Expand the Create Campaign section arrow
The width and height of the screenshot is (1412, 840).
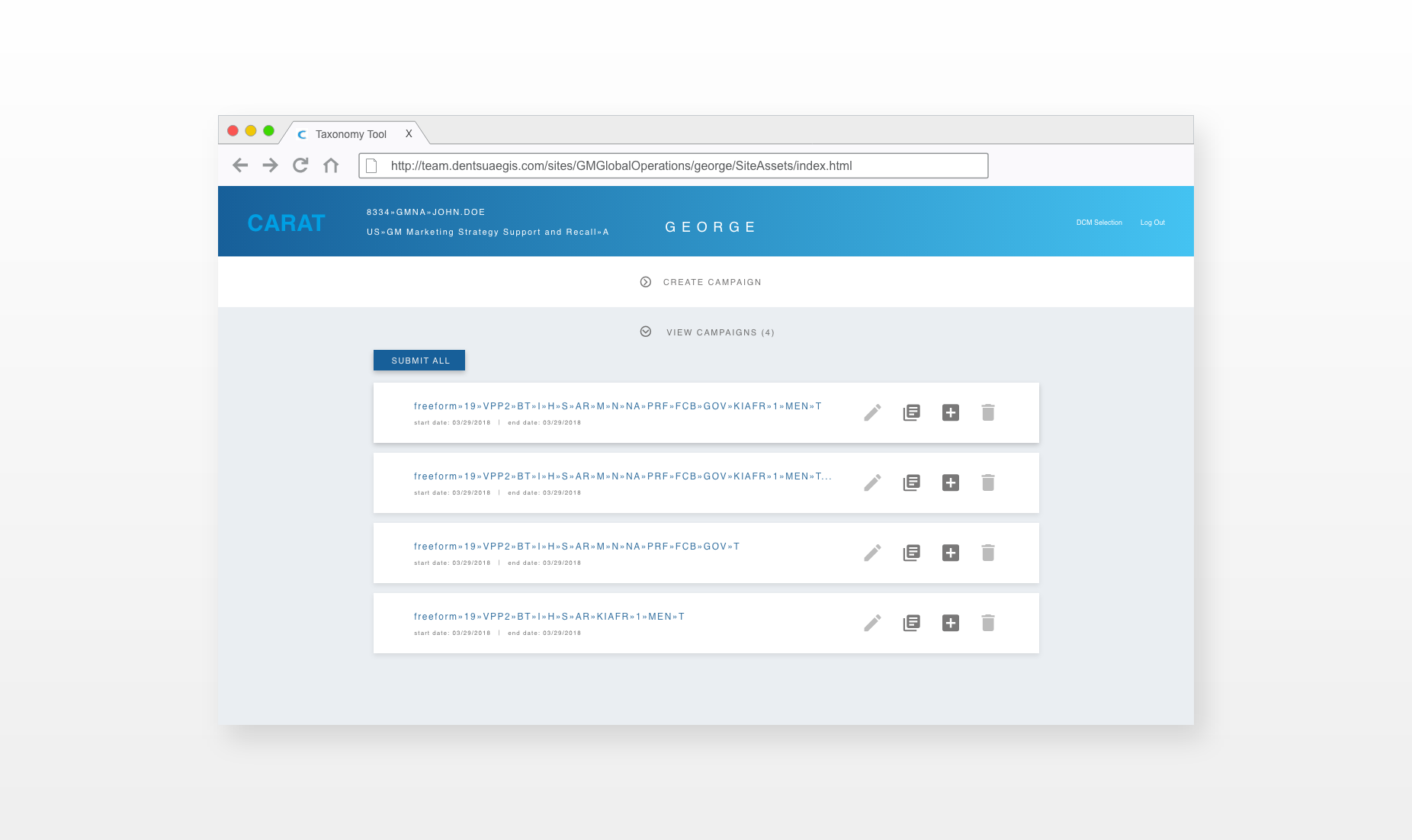click(x=646, y=282)
